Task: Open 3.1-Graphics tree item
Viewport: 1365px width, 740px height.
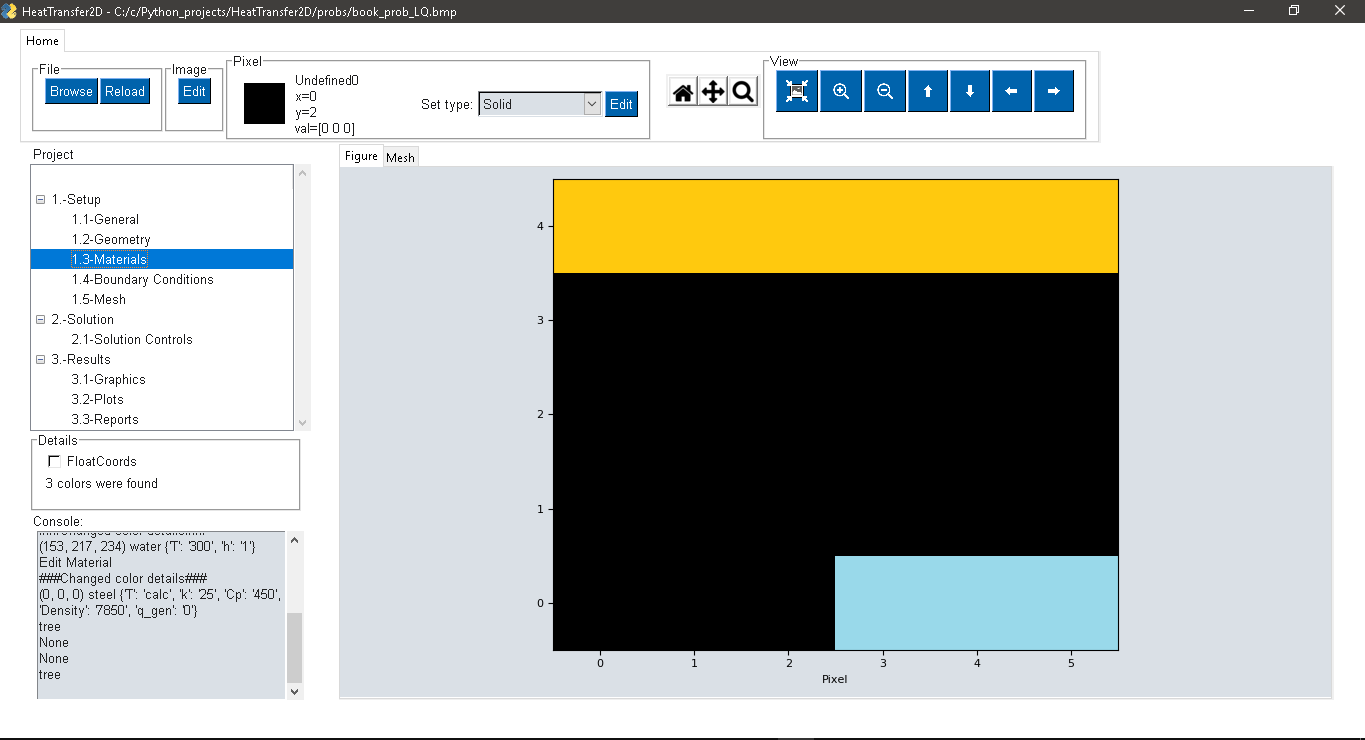Action: click(108, 379)
